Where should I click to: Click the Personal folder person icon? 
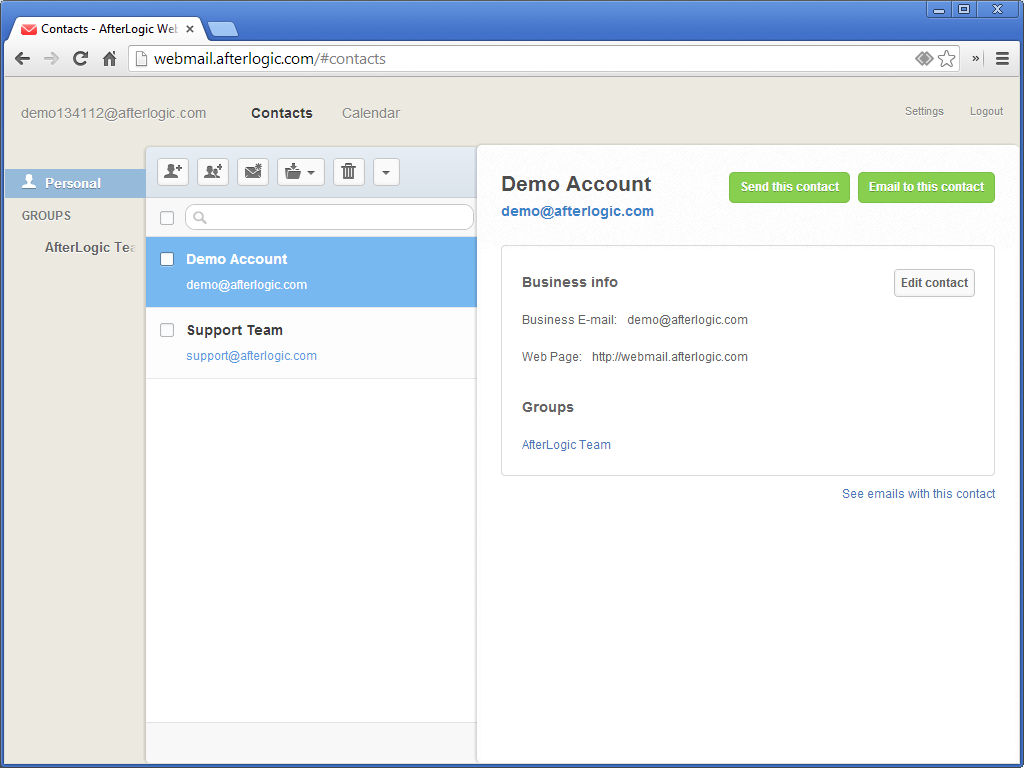tap(29, 182)
